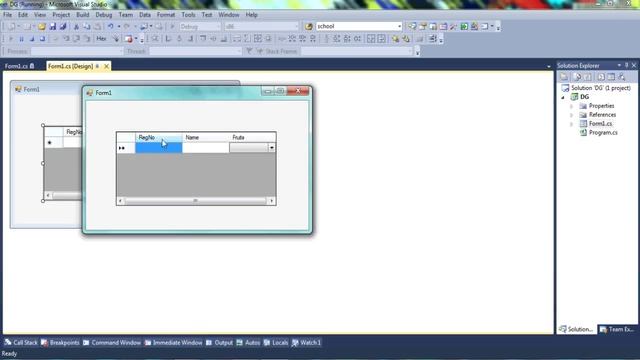Click the Stop Debugging square icon
The height and width of the screenshot is (360, 640).
pos(32,39)
